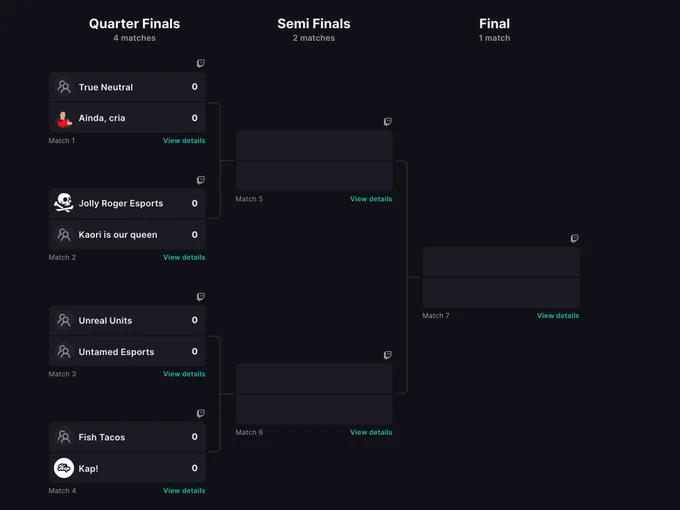The height and width of the screenshot is (510, 680).
Task: Click the Jolly Roger Esports skull logo
Action: [x=64, y=203]
